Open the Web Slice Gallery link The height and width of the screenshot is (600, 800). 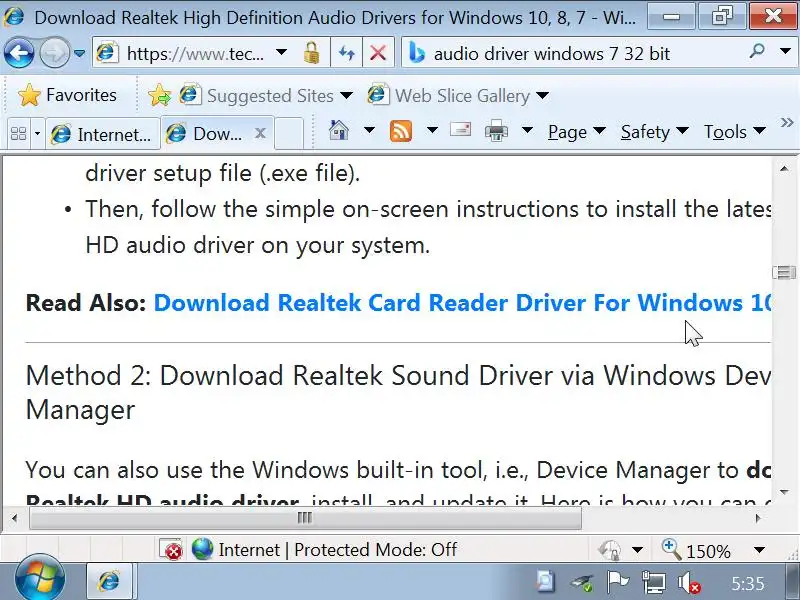click(458, 95)
